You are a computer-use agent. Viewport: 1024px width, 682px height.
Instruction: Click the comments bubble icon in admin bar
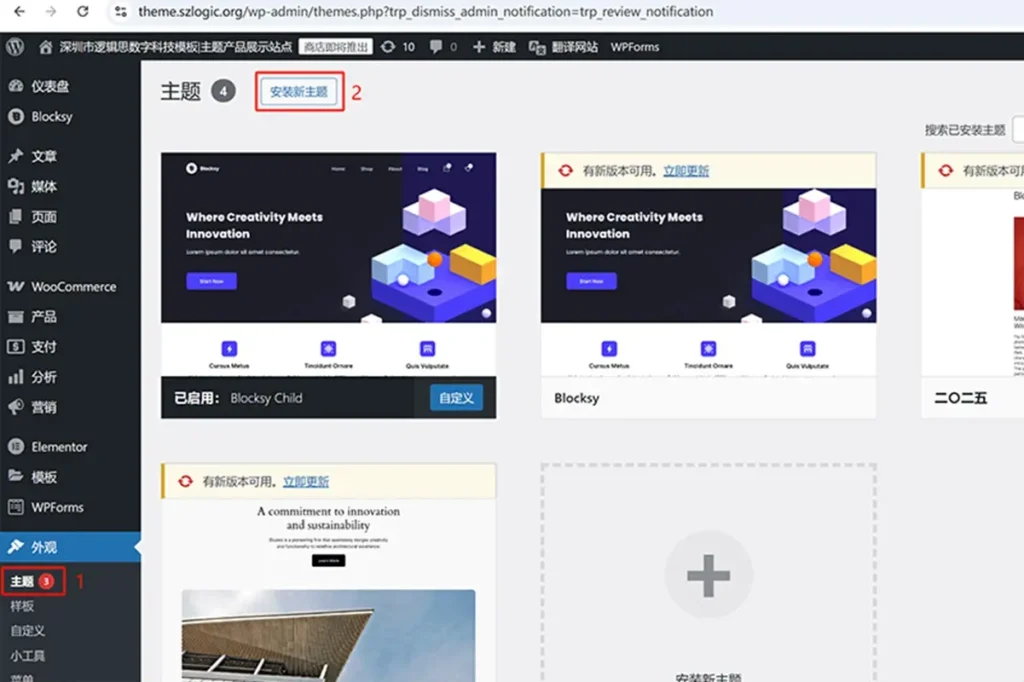[437, 45]
